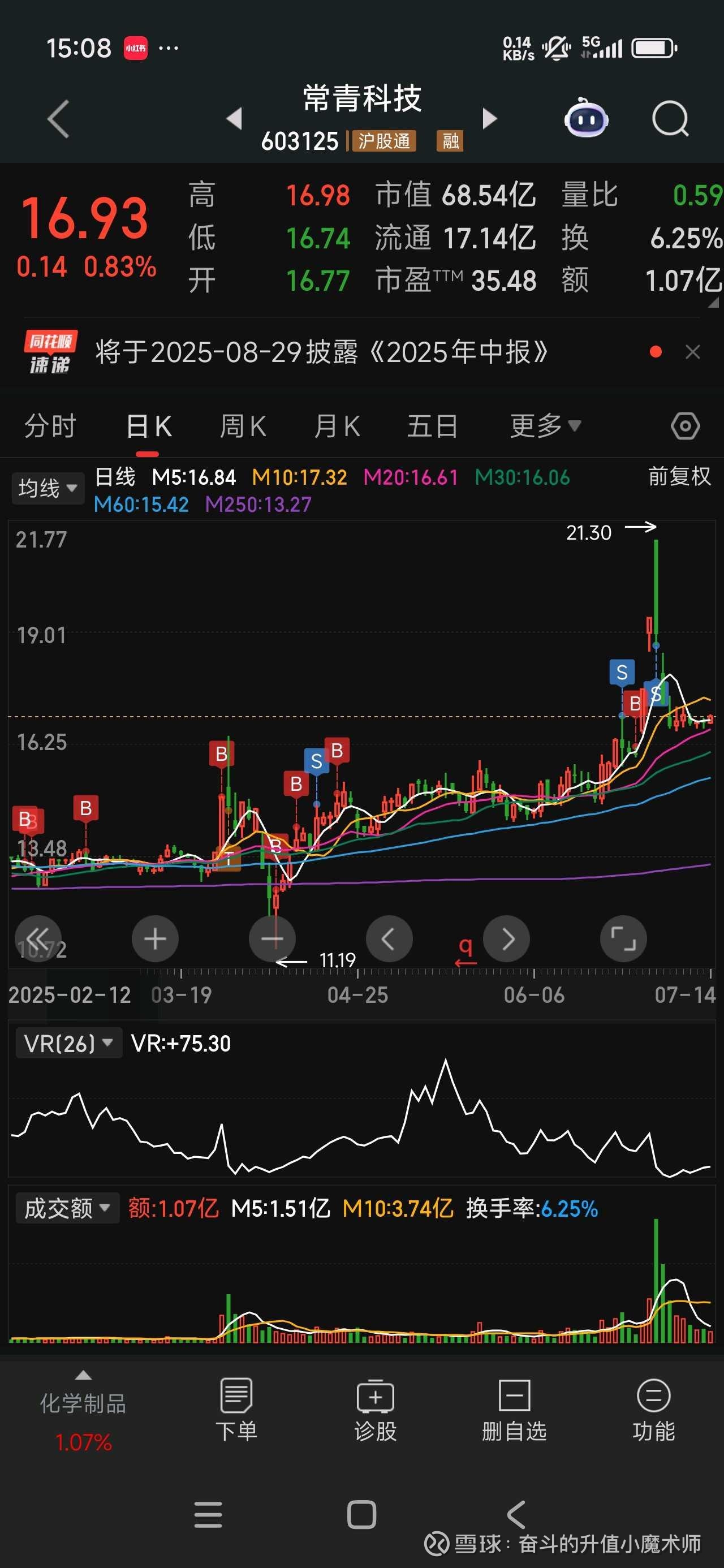Tap the VR:+75.30 reading
724x1568 pixels.
tap(181, 1043)
